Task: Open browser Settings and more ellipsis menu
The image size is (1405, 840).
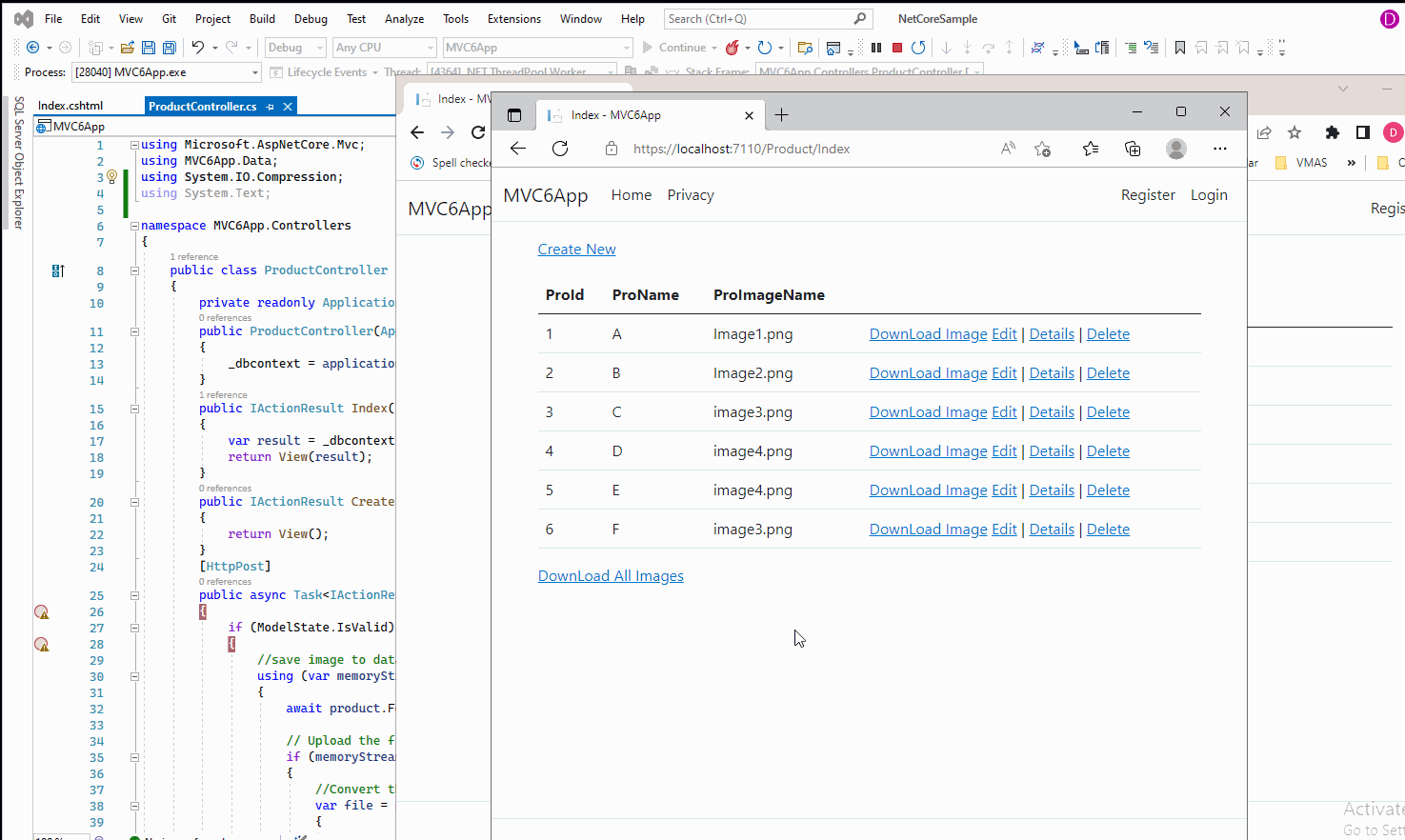Action: [x=1219, y=149]
